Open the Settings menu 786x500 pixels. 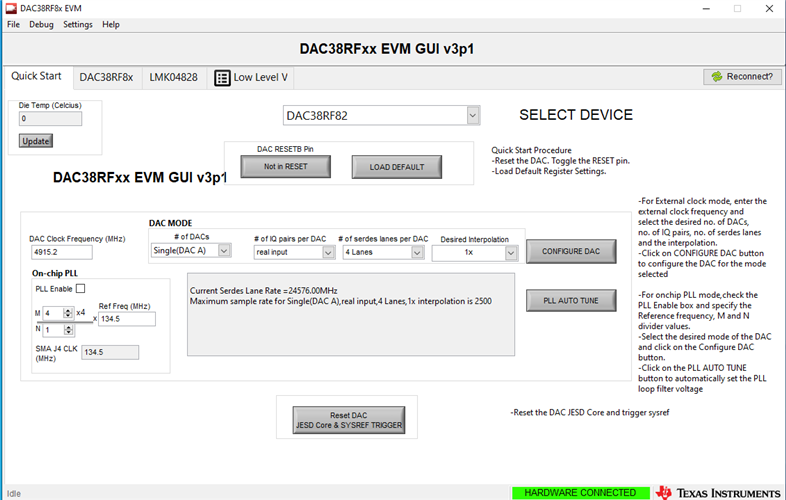tap(78, 25)
